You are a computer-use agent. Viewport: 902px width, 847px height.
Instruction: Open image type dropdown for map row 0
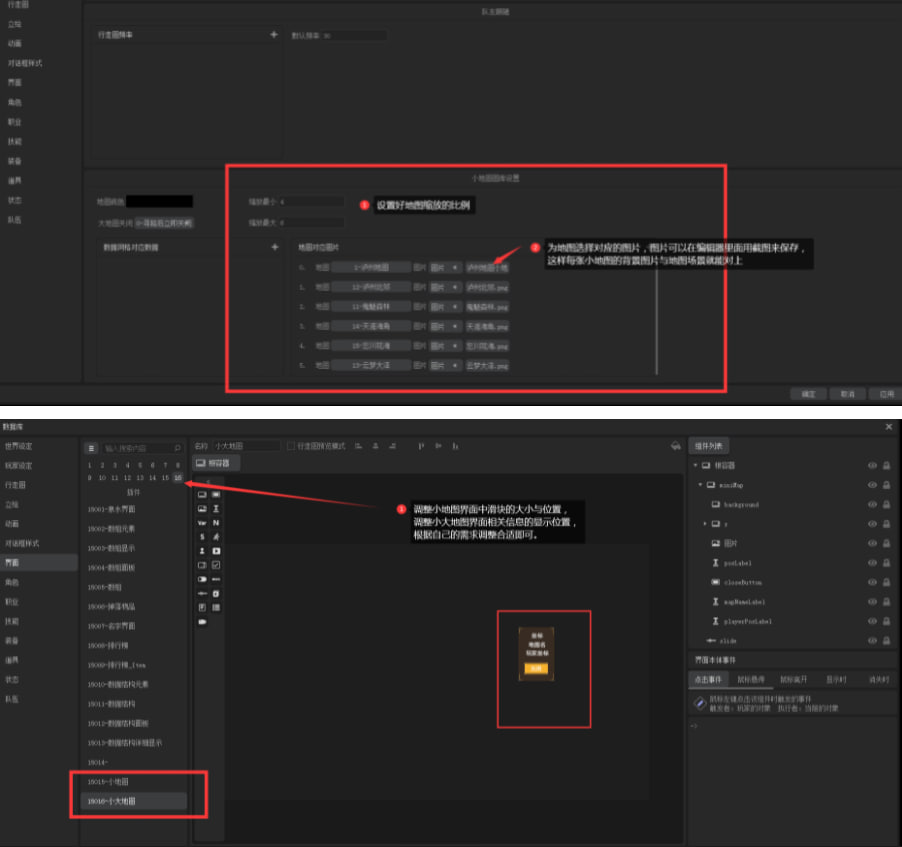point(445,268)
